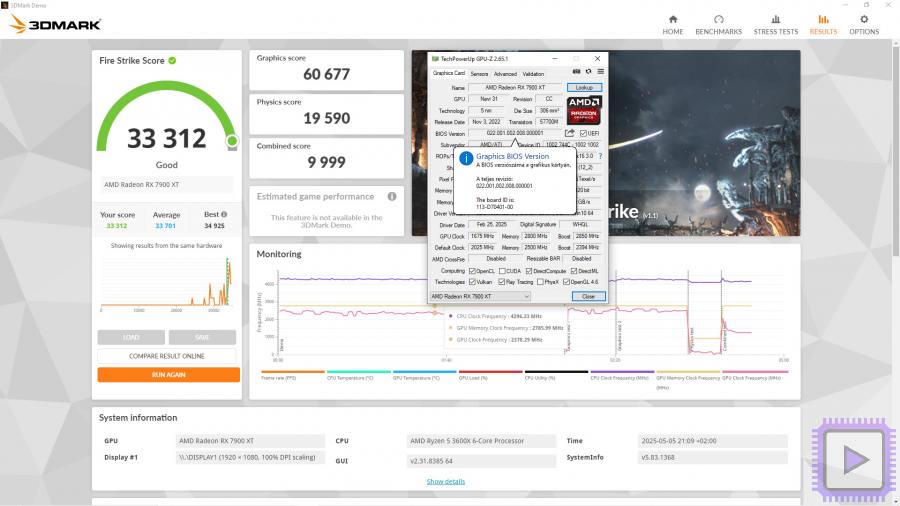Click the Driver Date Feb 25, 2025 field
This screenshot has height=506, width=900.
tap(489, 225)
